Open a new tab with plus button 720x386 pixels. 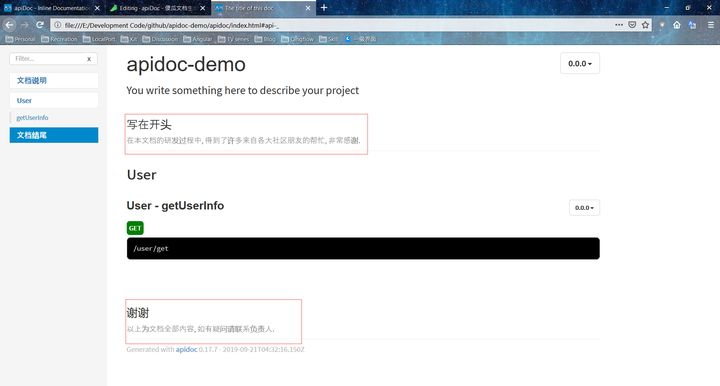pos(324,7)
